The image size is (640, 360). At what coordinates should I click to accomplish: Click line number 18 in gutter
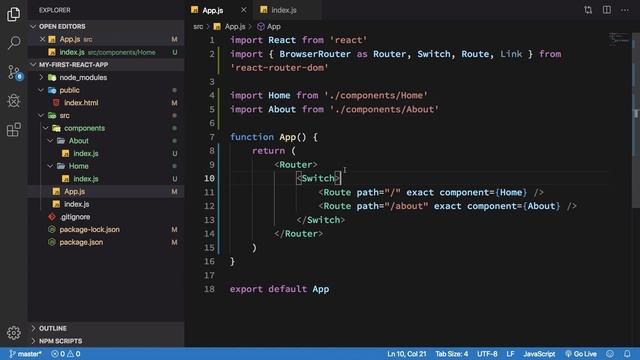pyautogui.click(x=209, y=289)
